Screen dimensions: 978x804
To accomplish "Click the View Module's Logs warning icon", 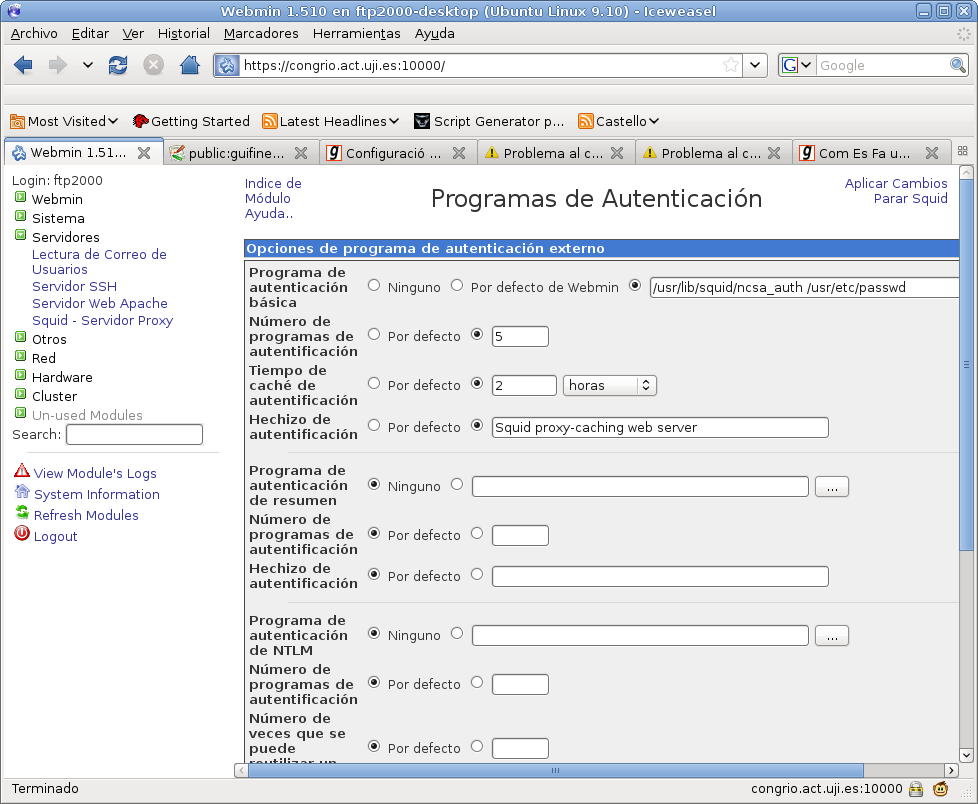I will point(22,471).
